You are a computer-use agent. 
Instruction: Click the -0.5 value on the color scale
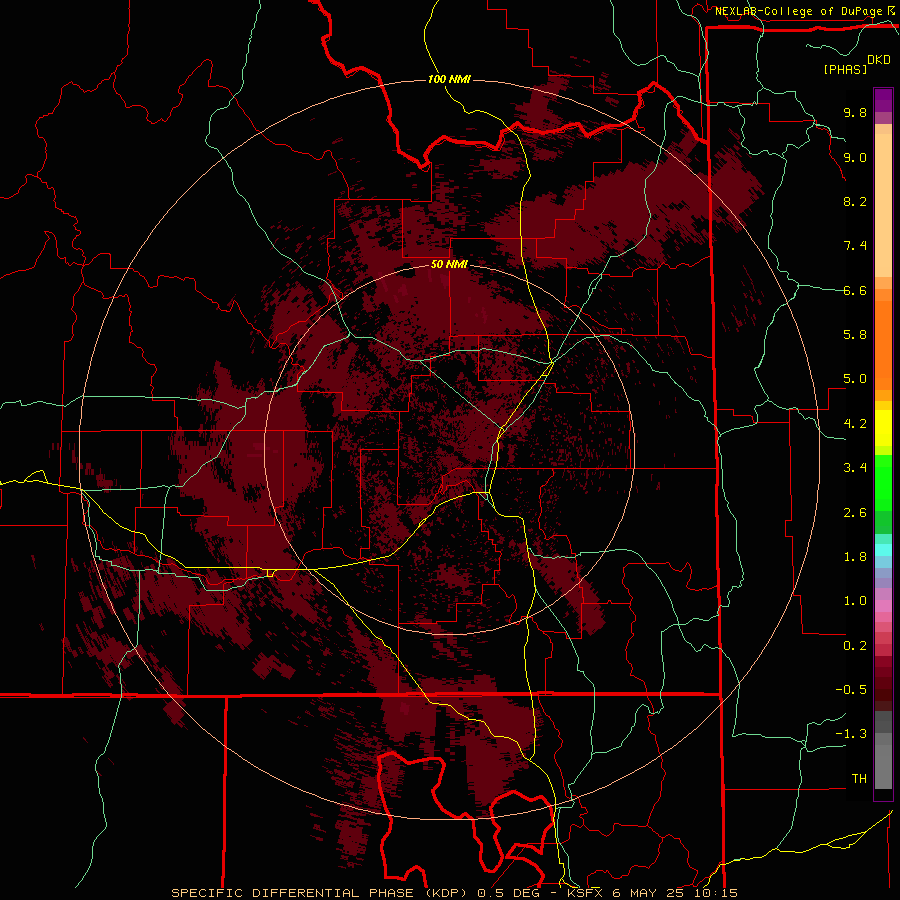(851, 690)
